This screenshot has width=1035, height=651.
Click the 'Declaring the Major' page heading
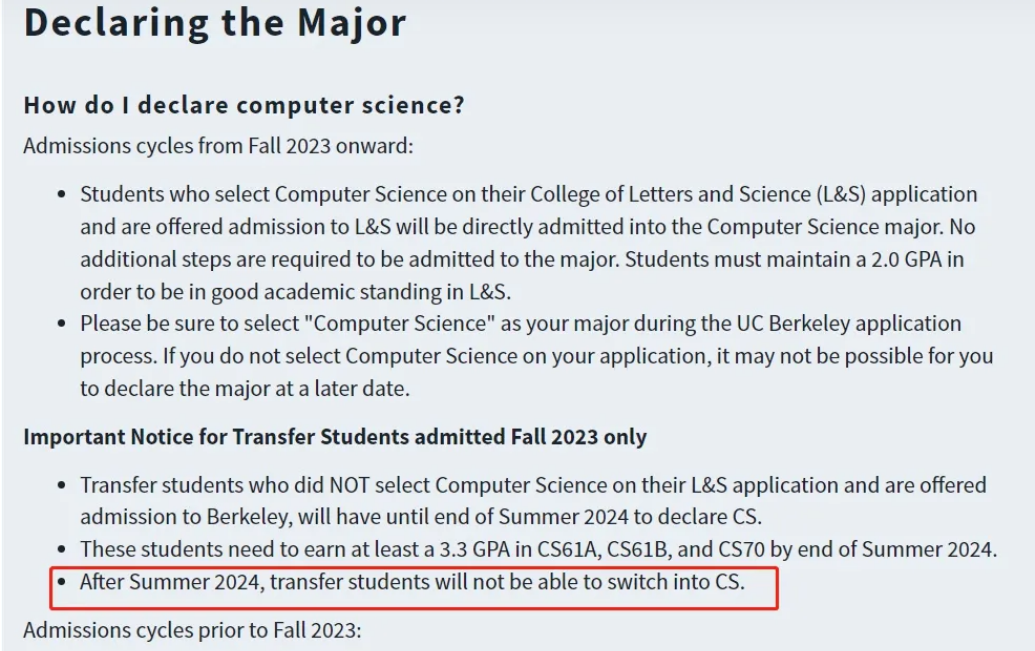[x=215, y=22]
